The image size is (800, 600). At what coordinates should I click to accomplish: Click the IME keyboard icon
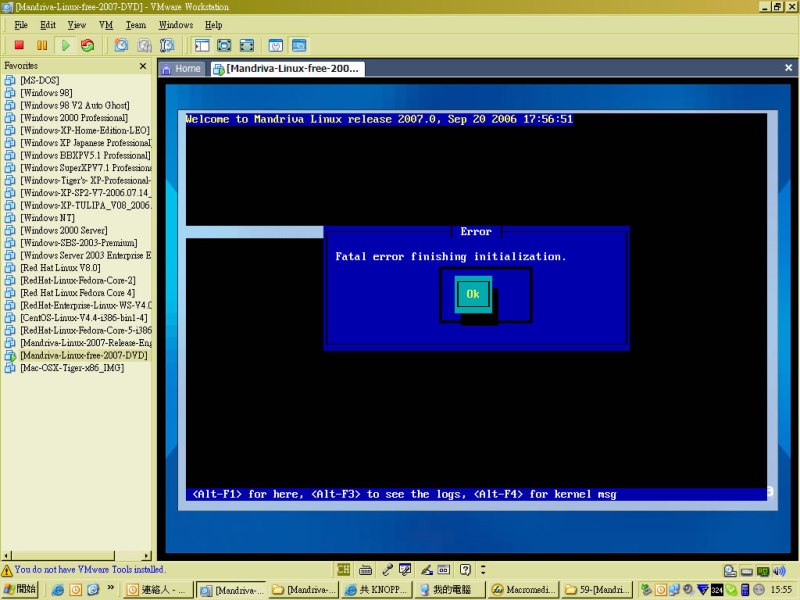tap(365, 569)
